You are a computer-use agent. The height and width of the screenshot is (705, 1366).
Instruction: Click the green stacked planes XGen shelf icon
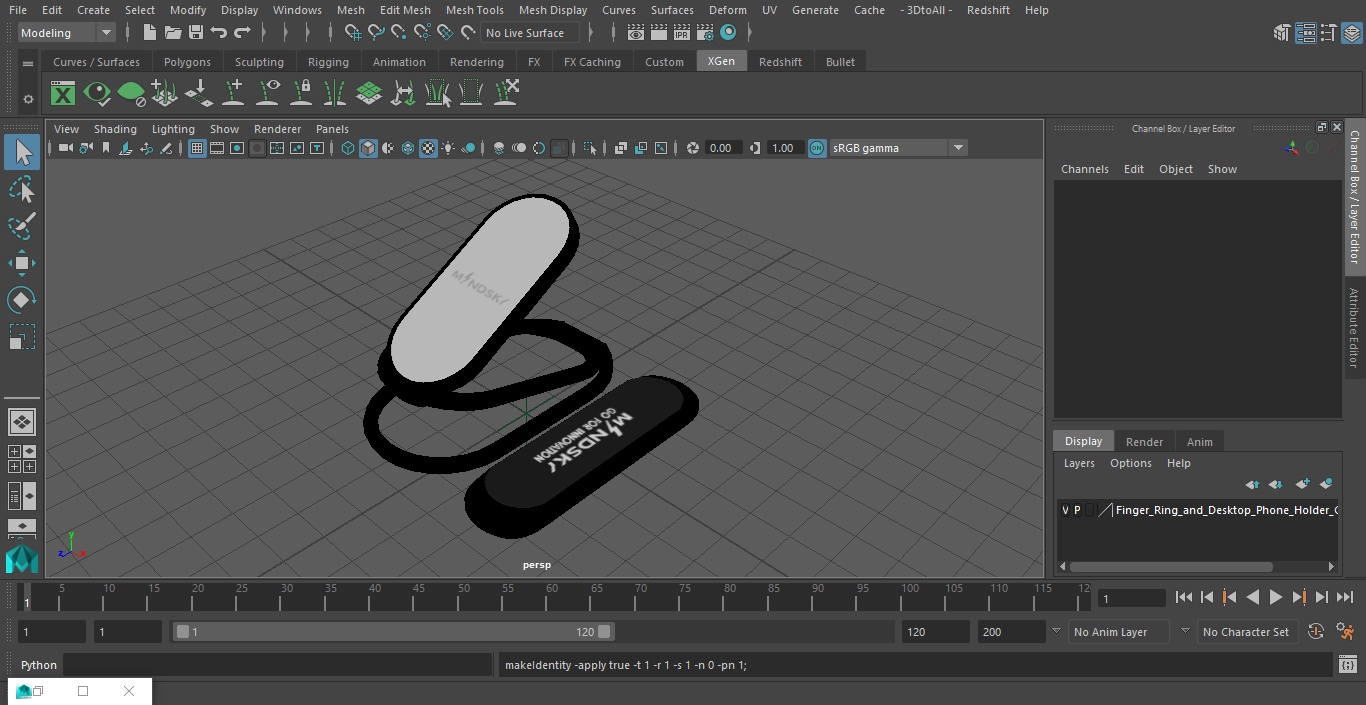369,94
